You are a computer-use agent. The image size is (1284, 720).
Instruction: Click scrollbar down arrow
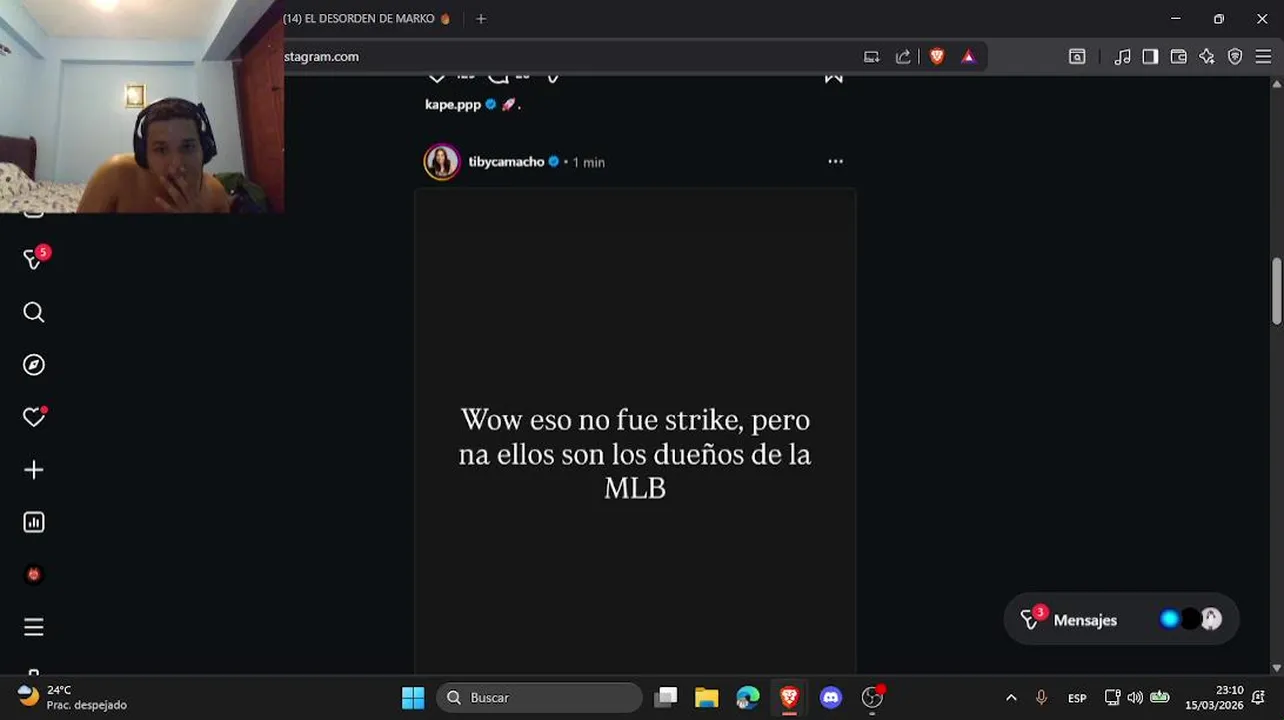(1277, 667)
